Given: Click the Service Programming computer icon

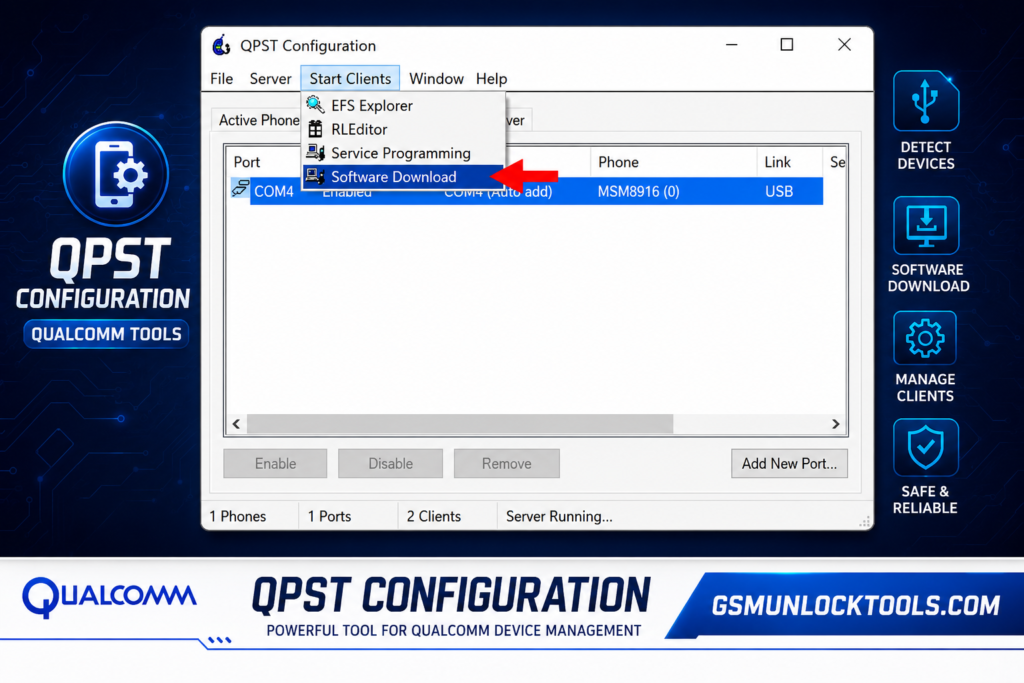Looking at the screenshot, I should pos(315,152).
